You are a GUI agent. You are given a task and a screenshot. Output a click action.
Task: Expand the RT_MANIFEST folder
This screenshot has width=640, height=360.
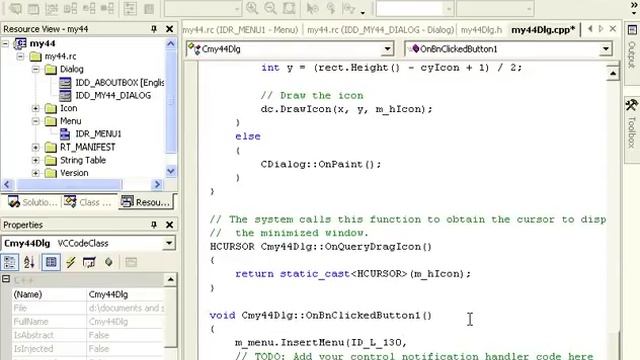[36, 147]
